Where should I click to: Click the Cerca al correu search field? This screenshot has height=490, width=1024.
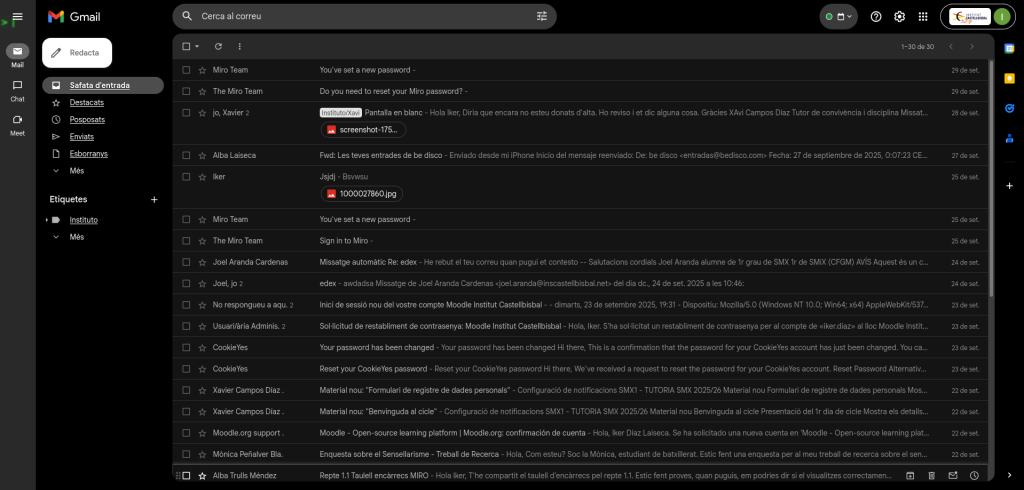point(360,16)
